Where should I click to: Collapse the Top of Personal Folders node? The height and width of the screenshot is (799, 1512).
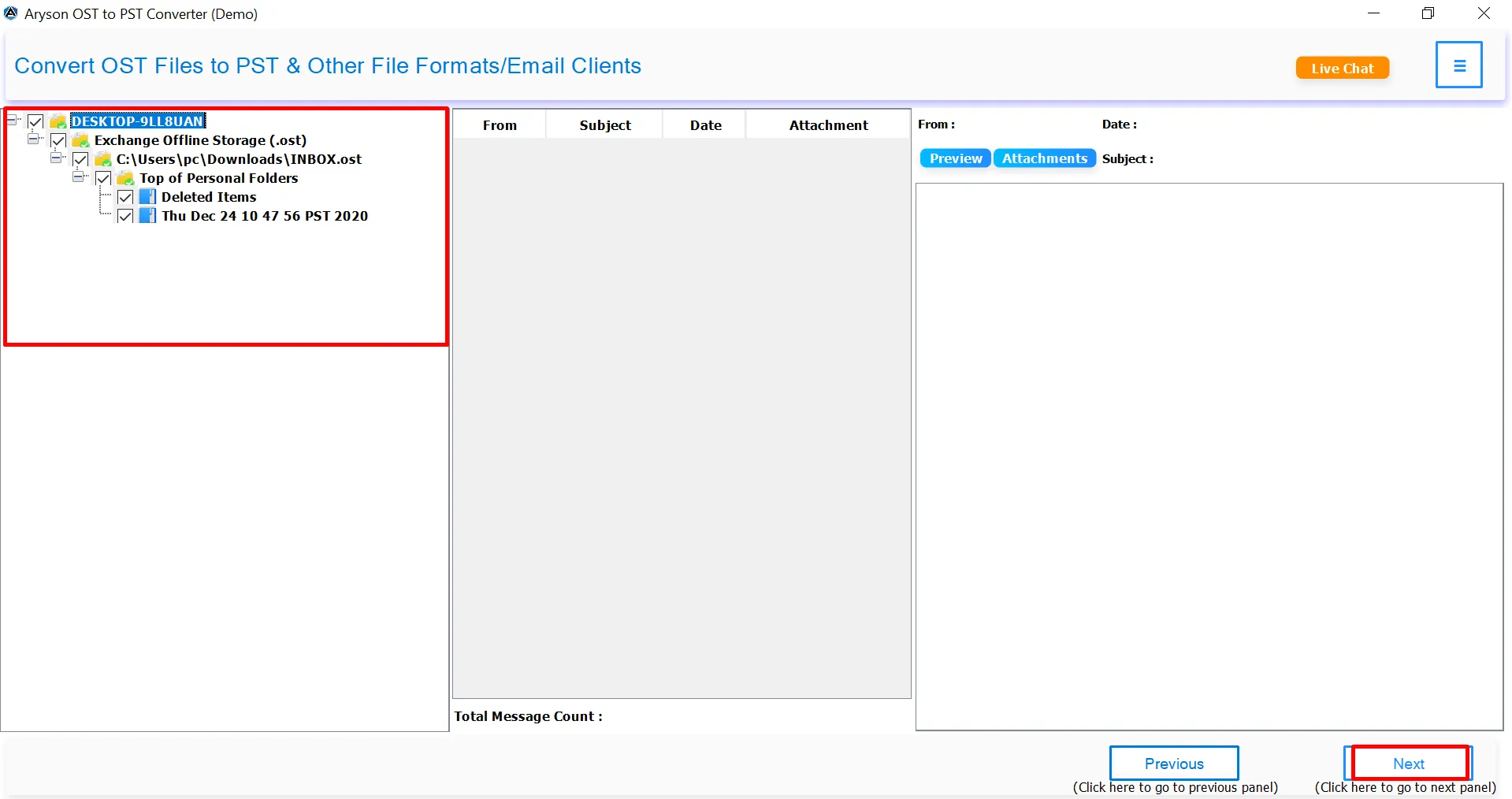pos(78,177)
